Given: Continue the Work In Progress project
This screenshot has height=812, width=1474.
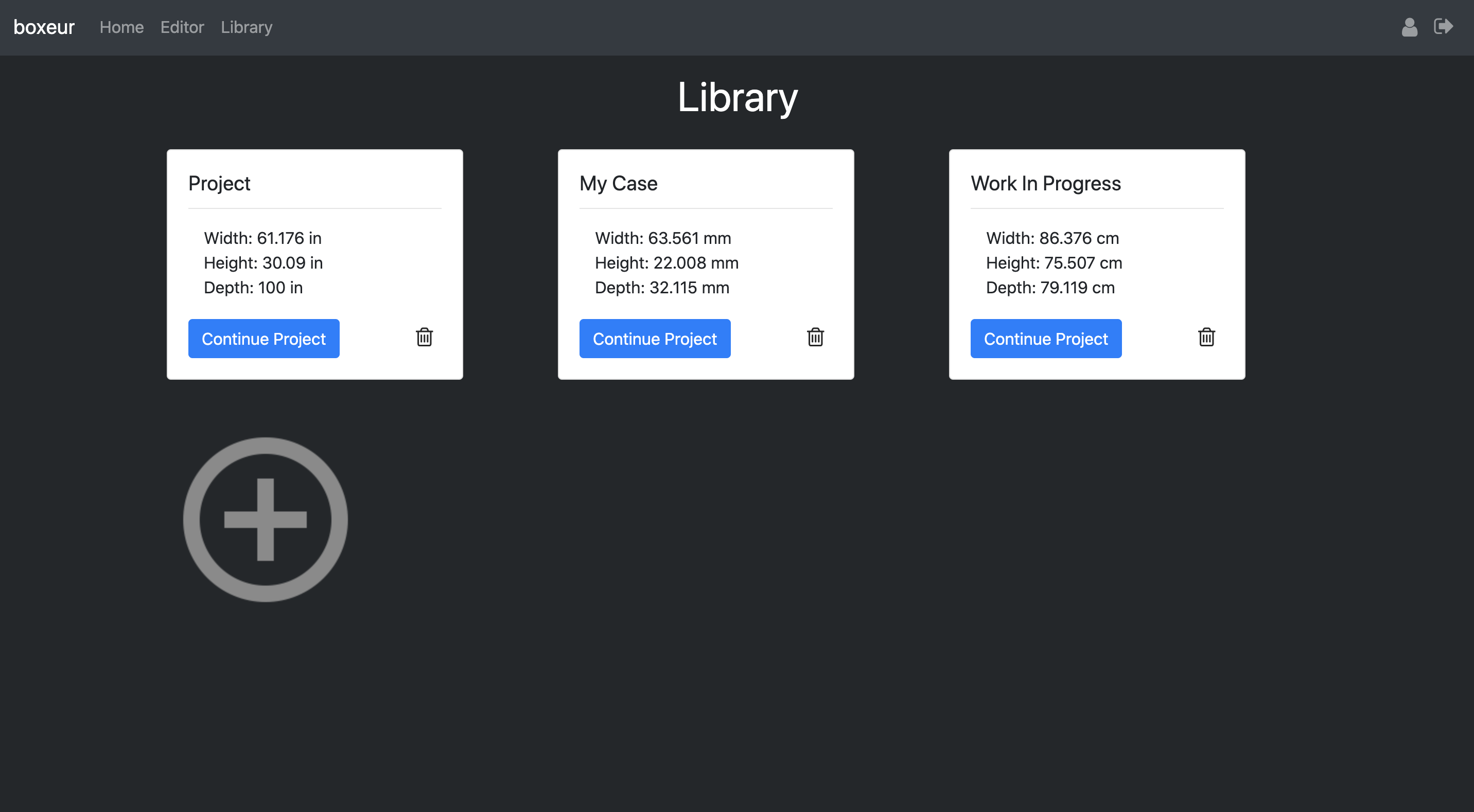Looking at the screenshot, I should (x=1045, y=339).
